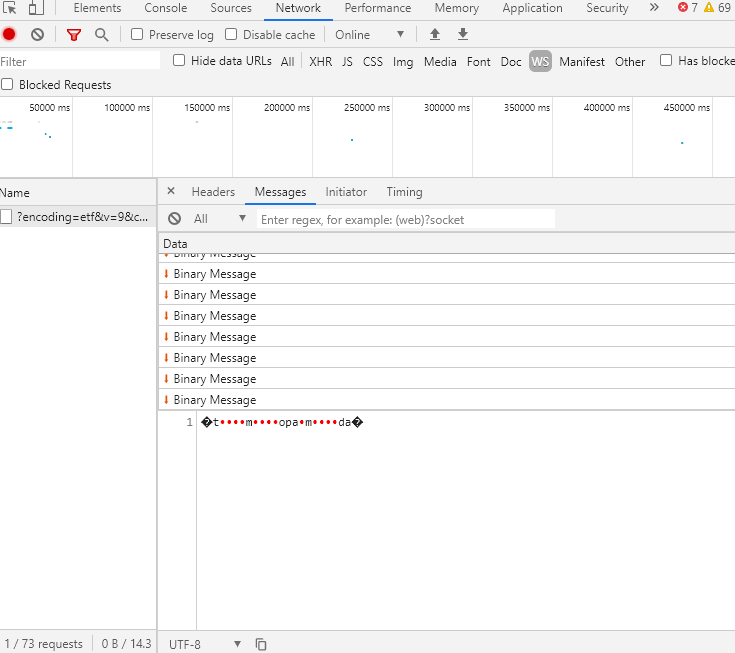
Task: Toggle the red filter funnel icon
Action: 74,35
